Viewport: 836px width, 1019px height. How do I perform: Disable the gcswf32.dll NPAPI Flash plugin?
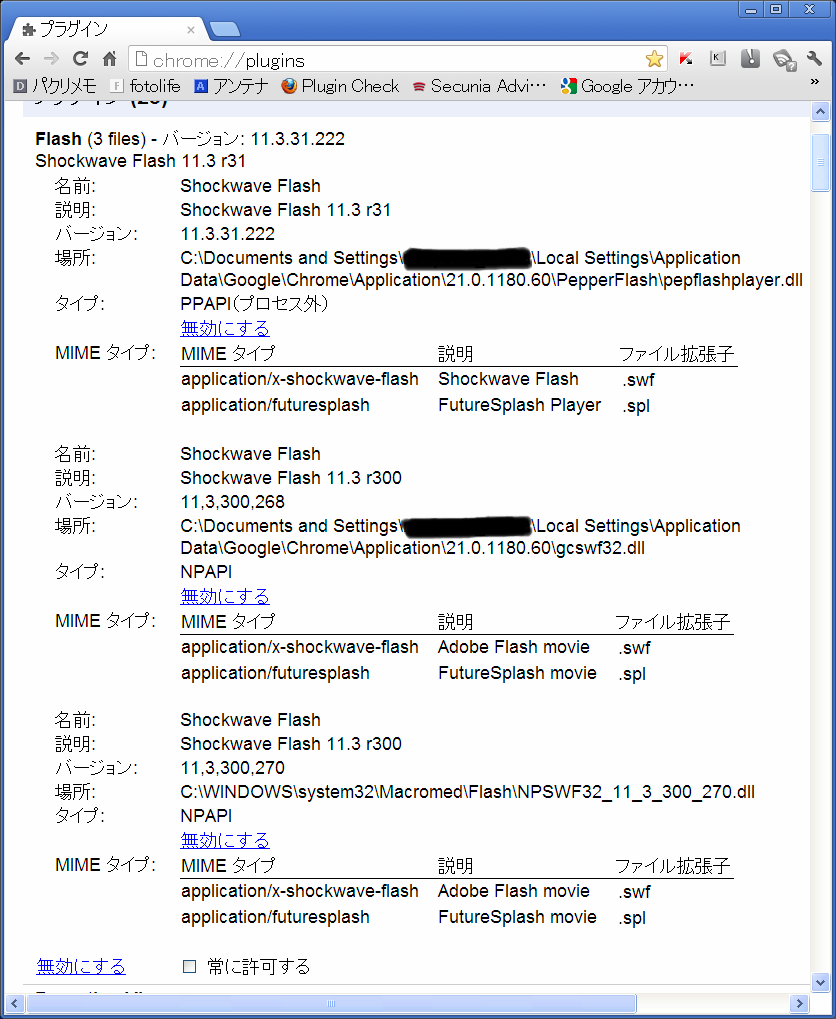coord(225,596)
